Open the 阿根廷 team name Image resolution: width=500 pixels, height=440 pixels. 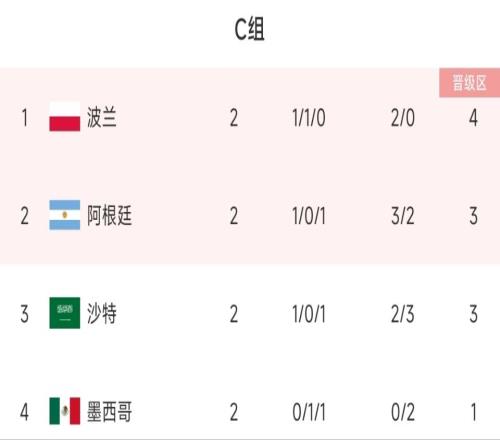pyautogui.click(x=109, y=215)
